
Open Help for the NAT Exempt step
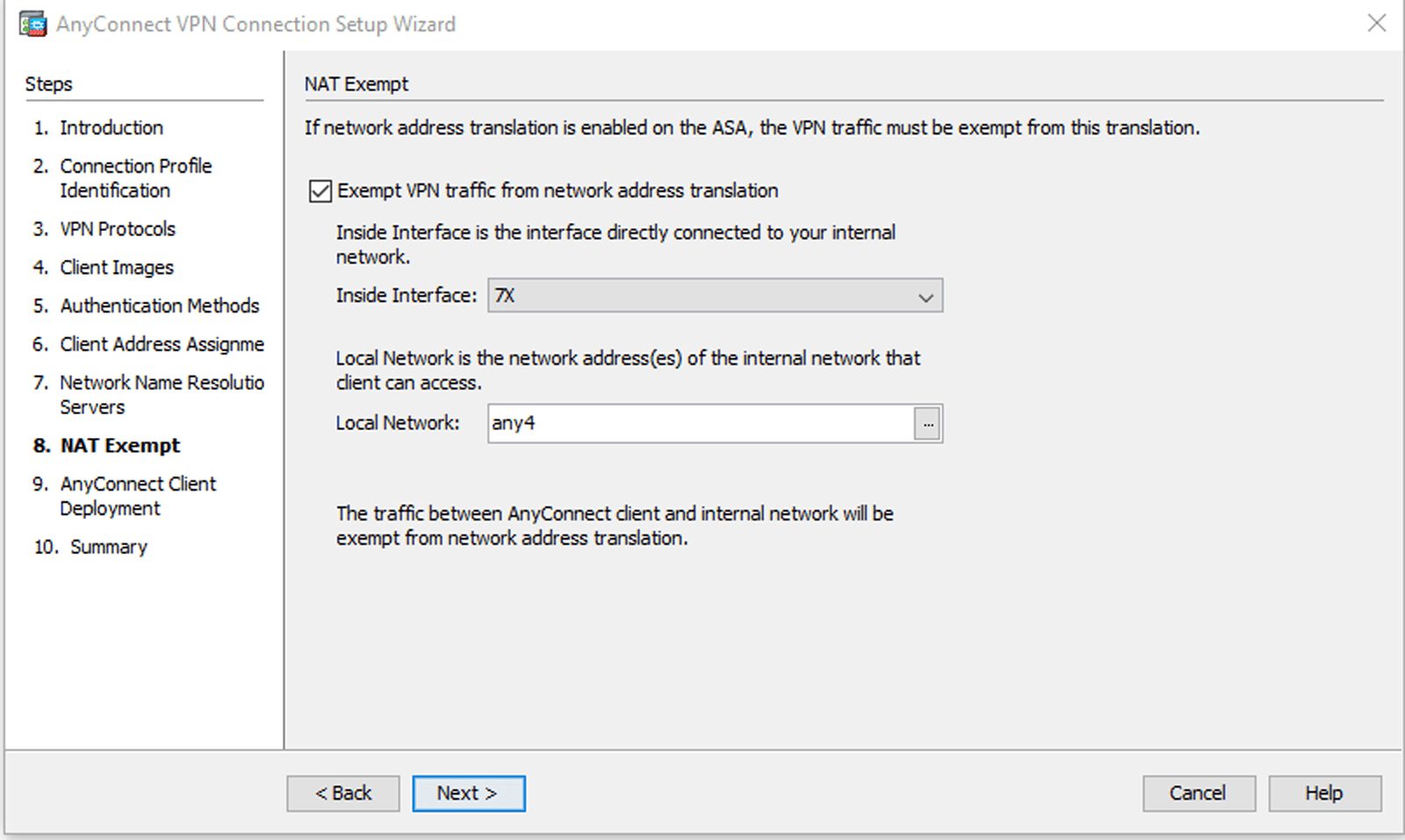click(1323, 793)
